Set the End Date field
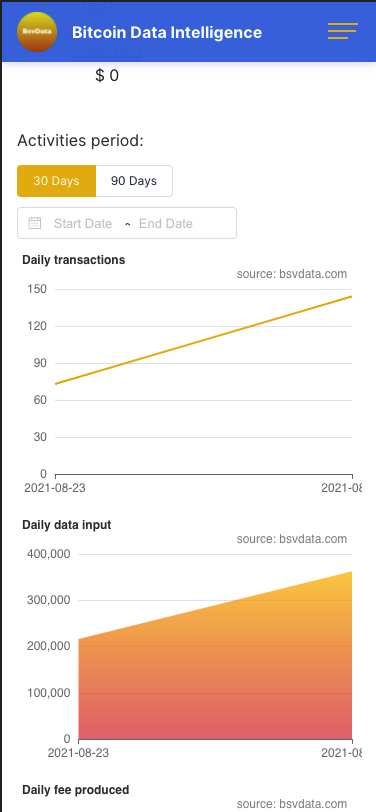The height and width of the screenshot is (812, 376). click(166, 224)
